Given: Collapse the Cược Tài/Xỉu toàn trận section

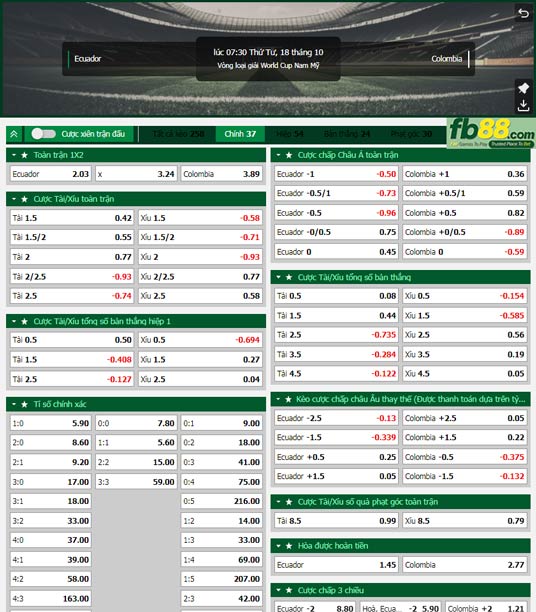Looking at the screenshot, I should pyautogui.click(x=14, y=199).
